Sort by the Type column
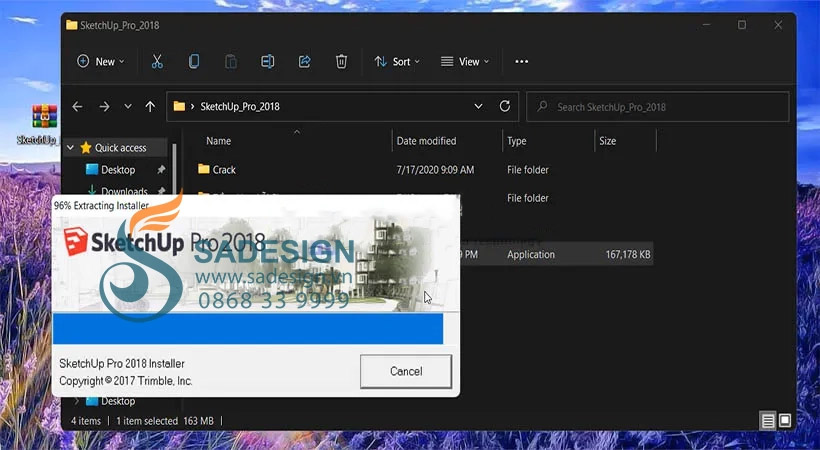The width and height of the screenshot is (820, 450). [x=517, y=141]
